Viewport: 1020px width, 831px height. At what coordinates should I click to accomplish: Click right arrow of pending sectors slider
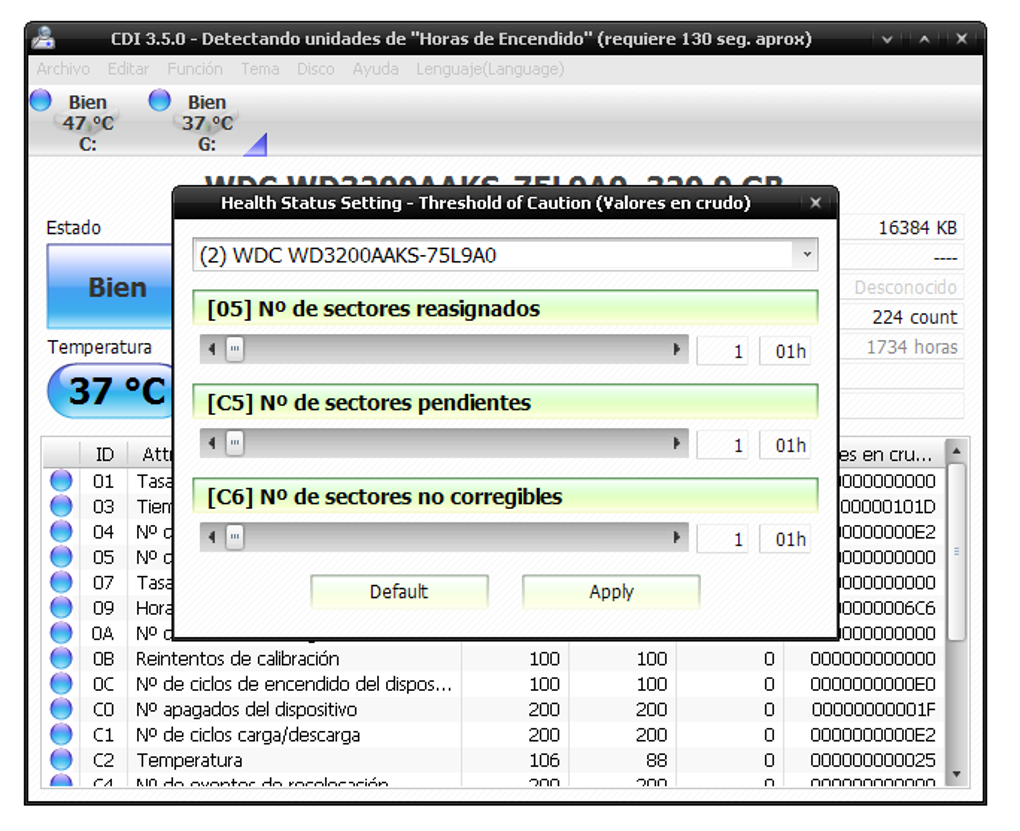[677, 443]
